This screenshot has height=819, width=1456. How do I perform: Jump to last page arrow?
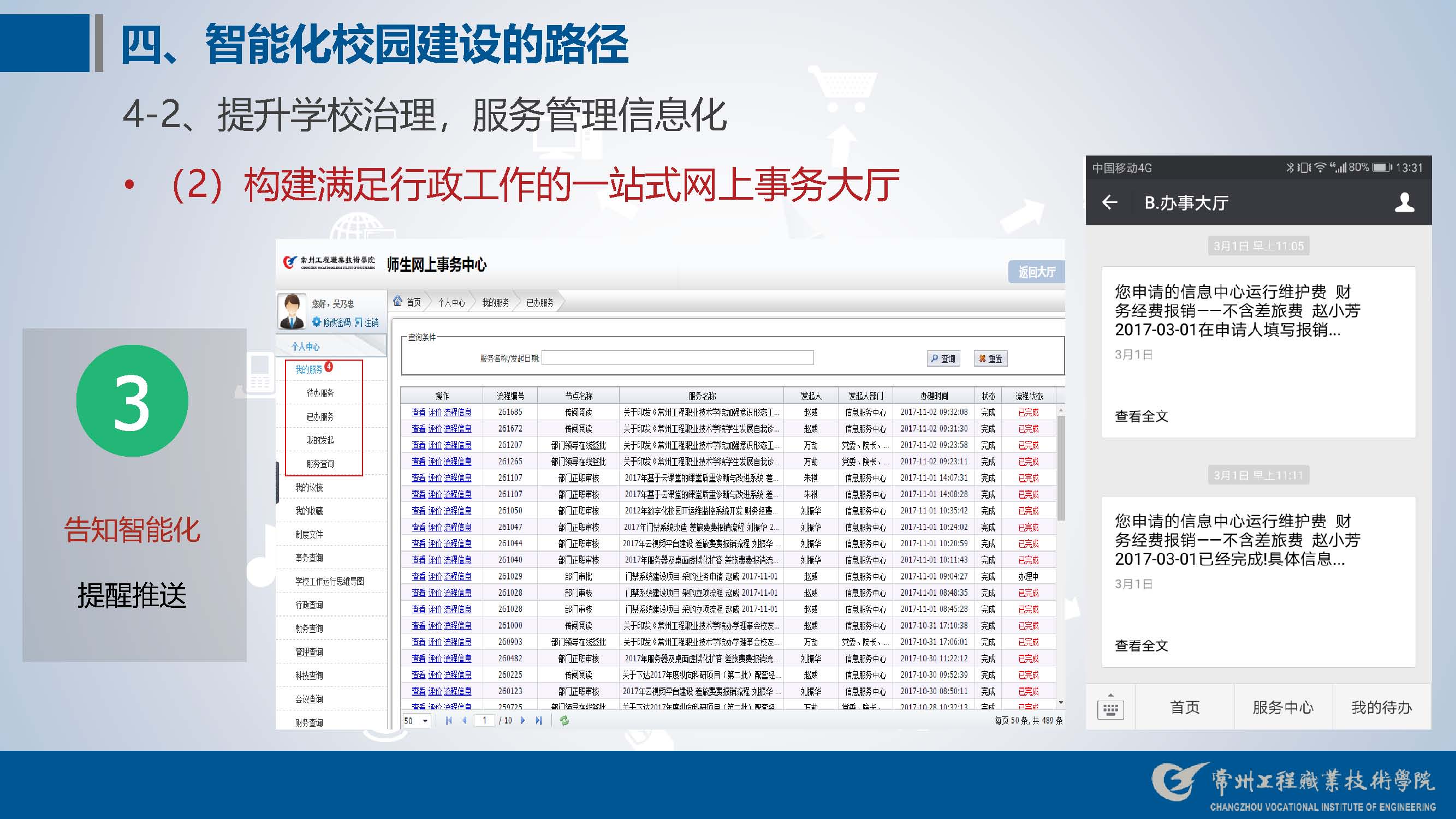(539, 720)
